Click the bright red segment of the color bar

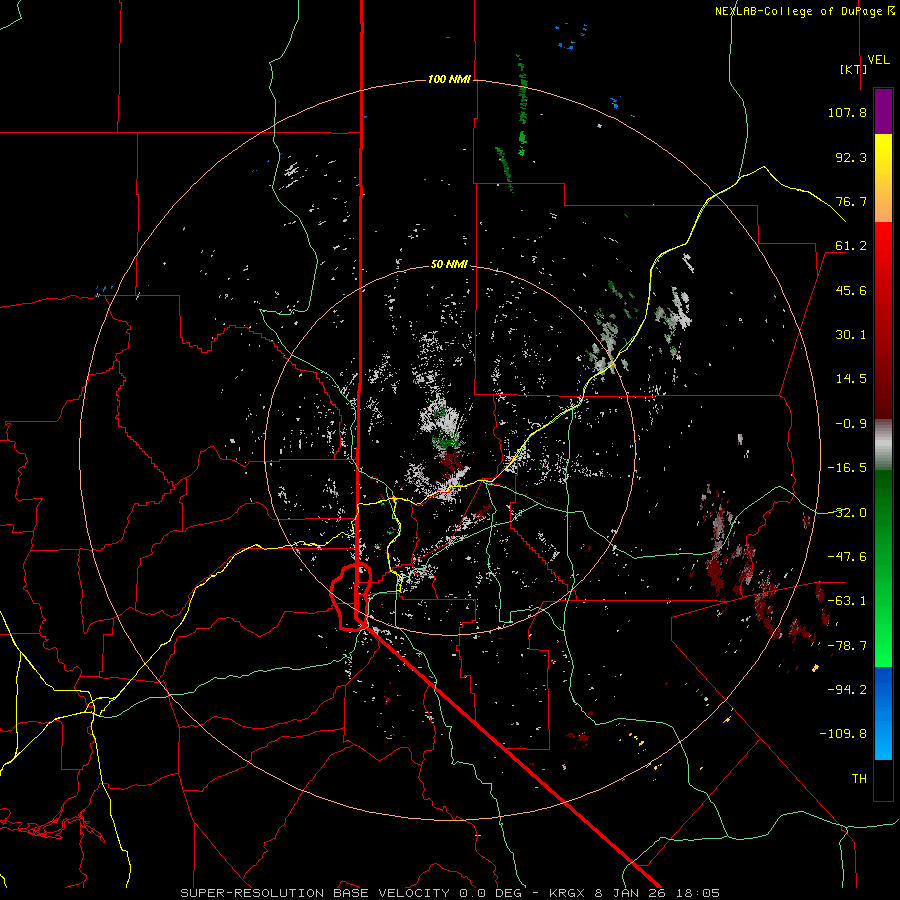883,264
